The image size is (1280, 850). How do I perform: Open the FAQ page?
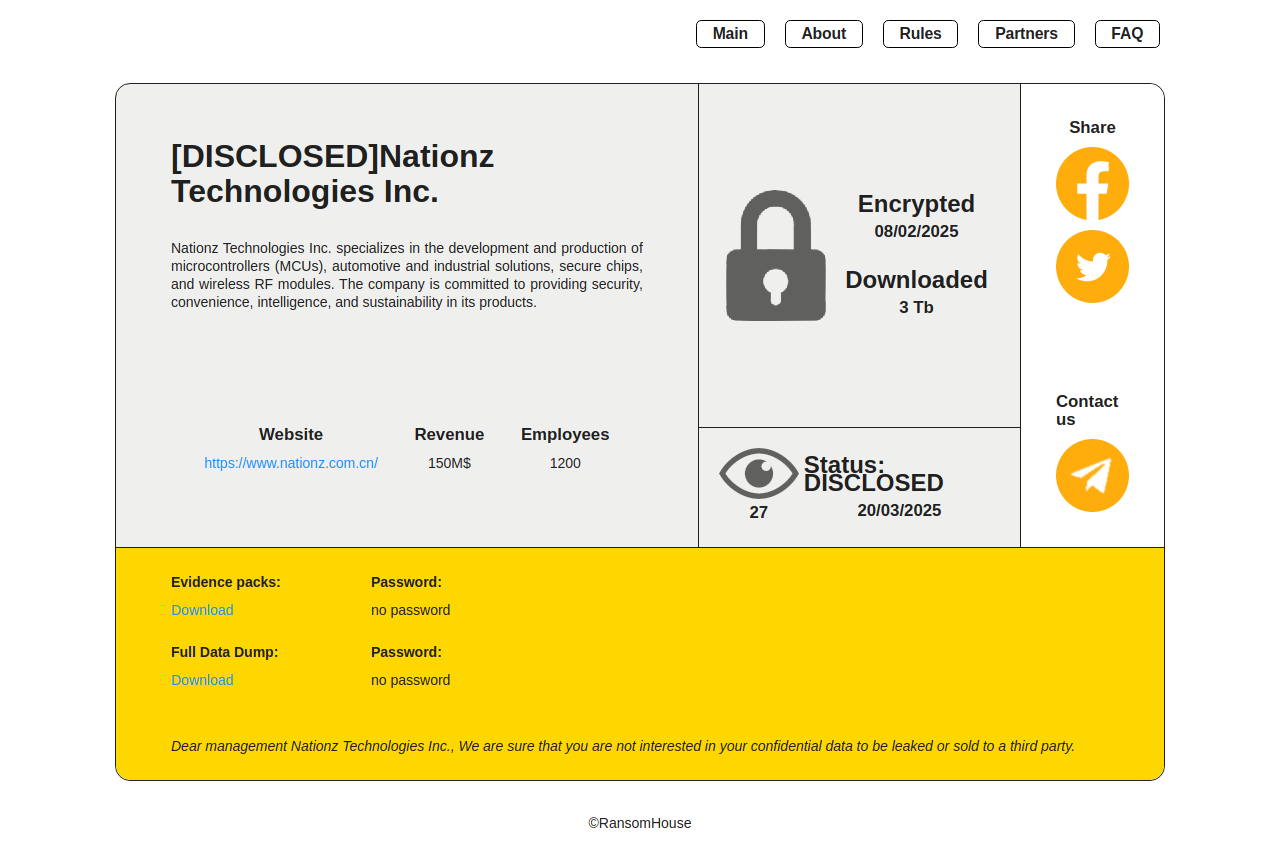tap(1127, 34)
